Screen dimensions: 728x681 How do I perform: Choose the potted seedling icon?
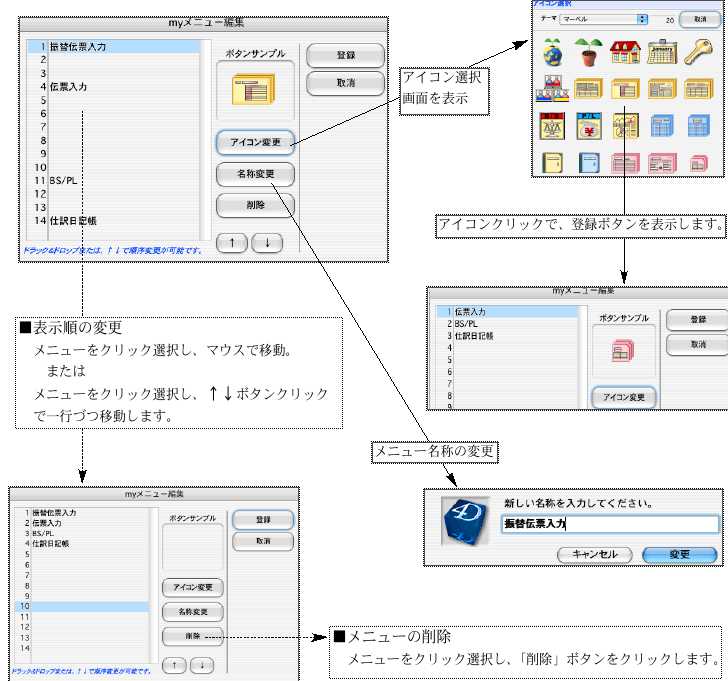[x=588, y=53]
